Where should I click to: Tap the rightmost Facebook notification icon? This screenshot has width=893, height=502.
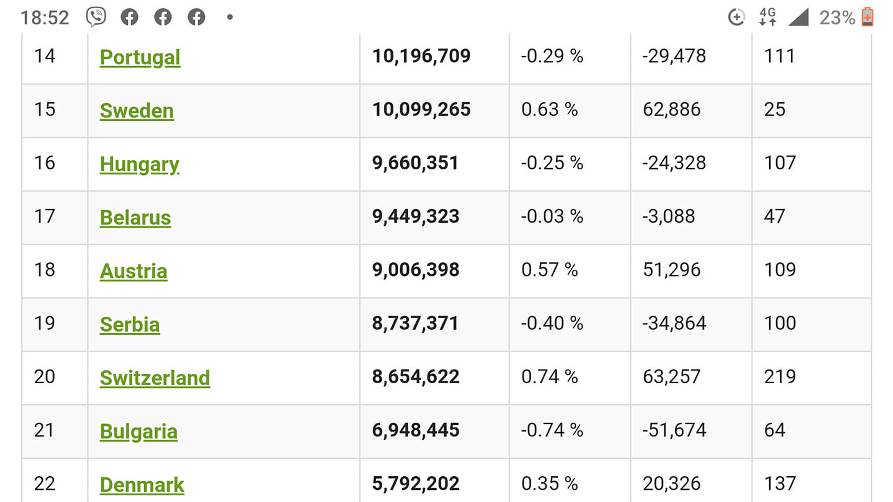click(x=197, y=17)
